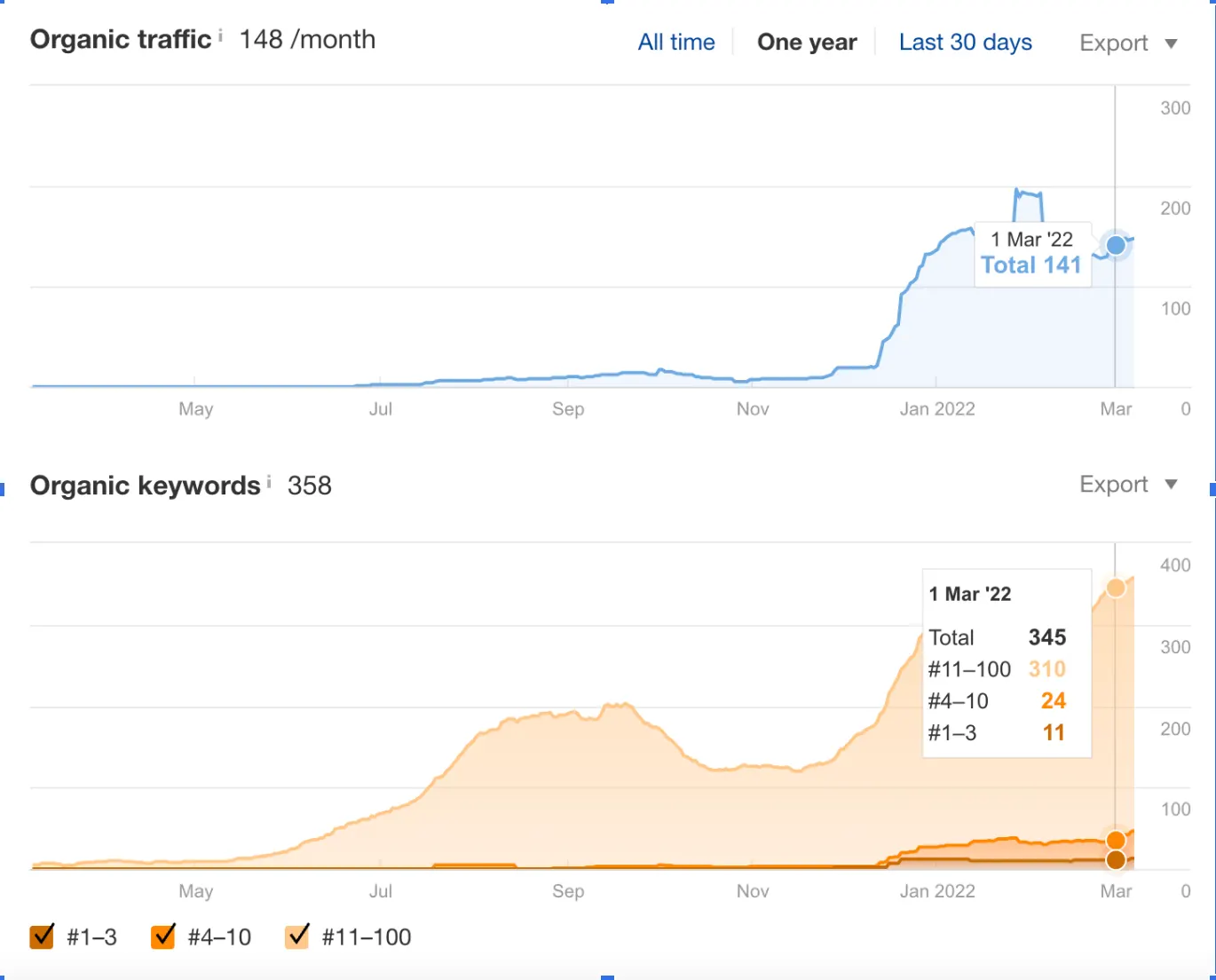The image size is (1216, 980).
Task: Click the Export download arrow for Organic traffic
Action: point(1170,43)
